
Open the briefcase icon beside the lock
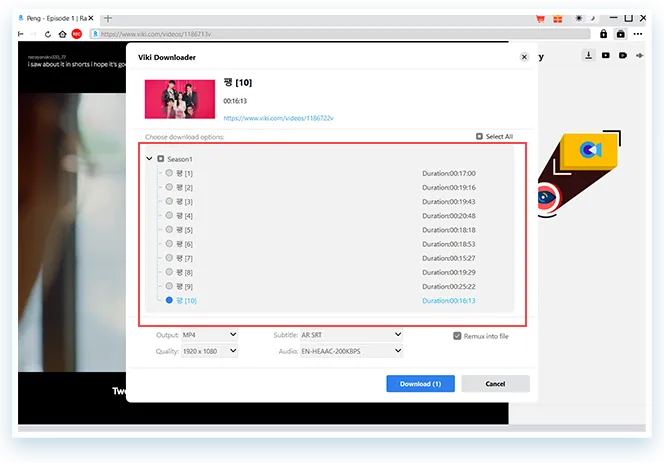pos(620,34)
